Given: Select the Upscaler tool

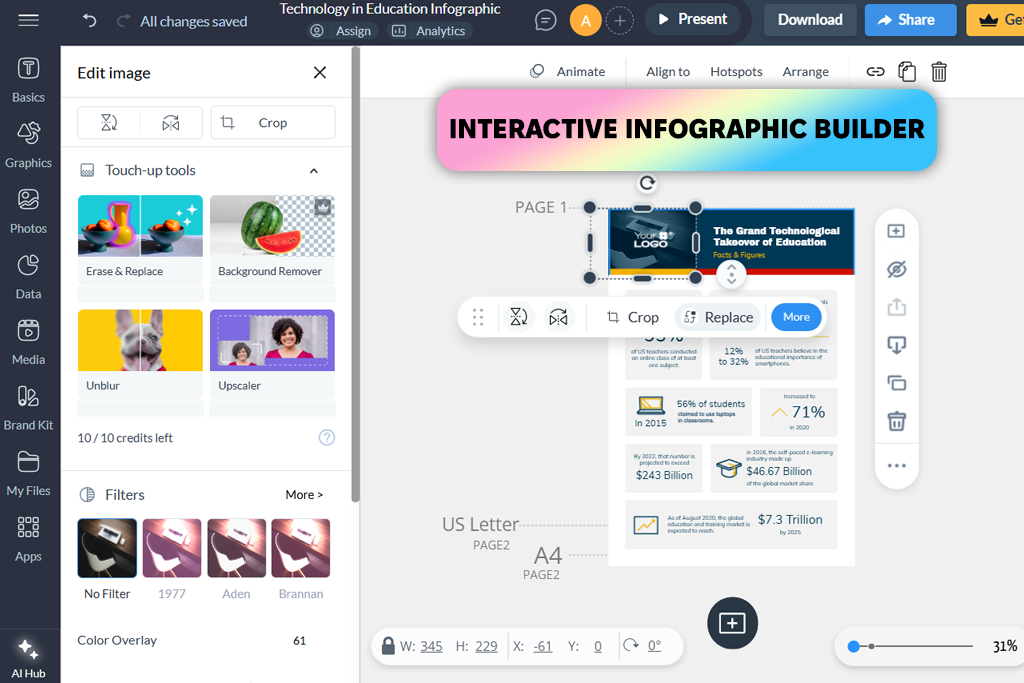Looking at the screenshot, I should pyautogui.click(x=272, y=354).
